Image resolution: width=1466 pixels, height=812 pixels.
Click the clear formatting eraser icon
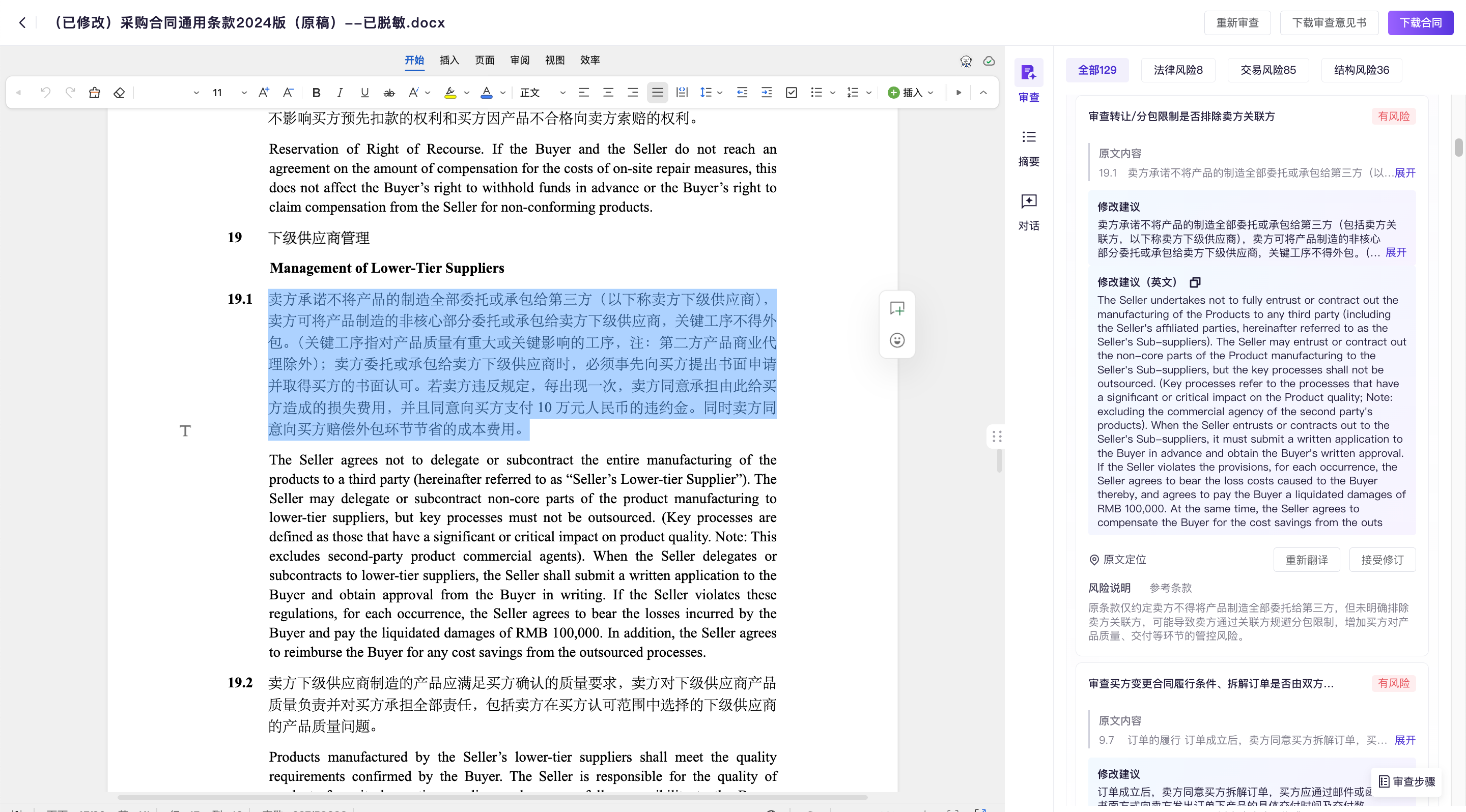coord(119,93)
